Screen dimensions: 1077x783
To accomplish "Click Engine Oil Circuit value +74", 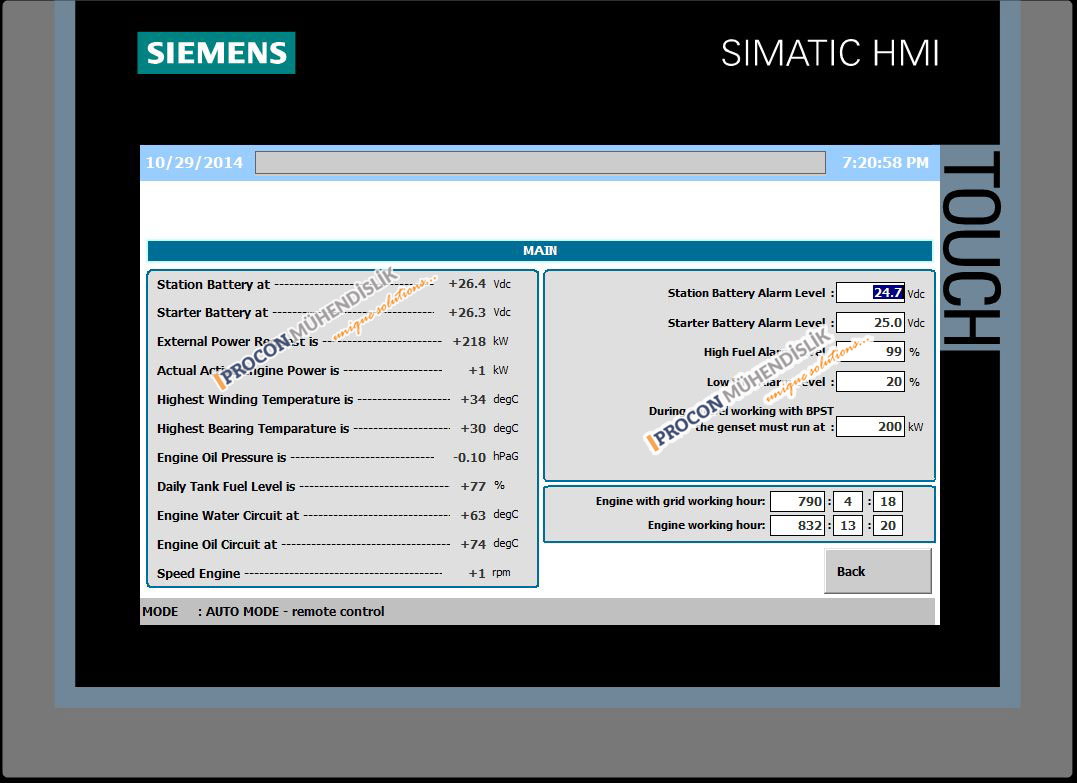I will tap(473, 544).
